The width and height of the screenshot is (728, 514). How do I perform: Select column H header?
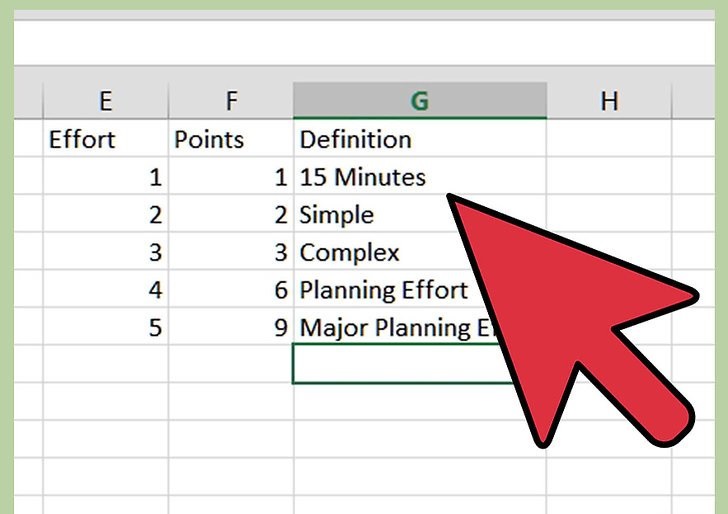pos(609,100)
